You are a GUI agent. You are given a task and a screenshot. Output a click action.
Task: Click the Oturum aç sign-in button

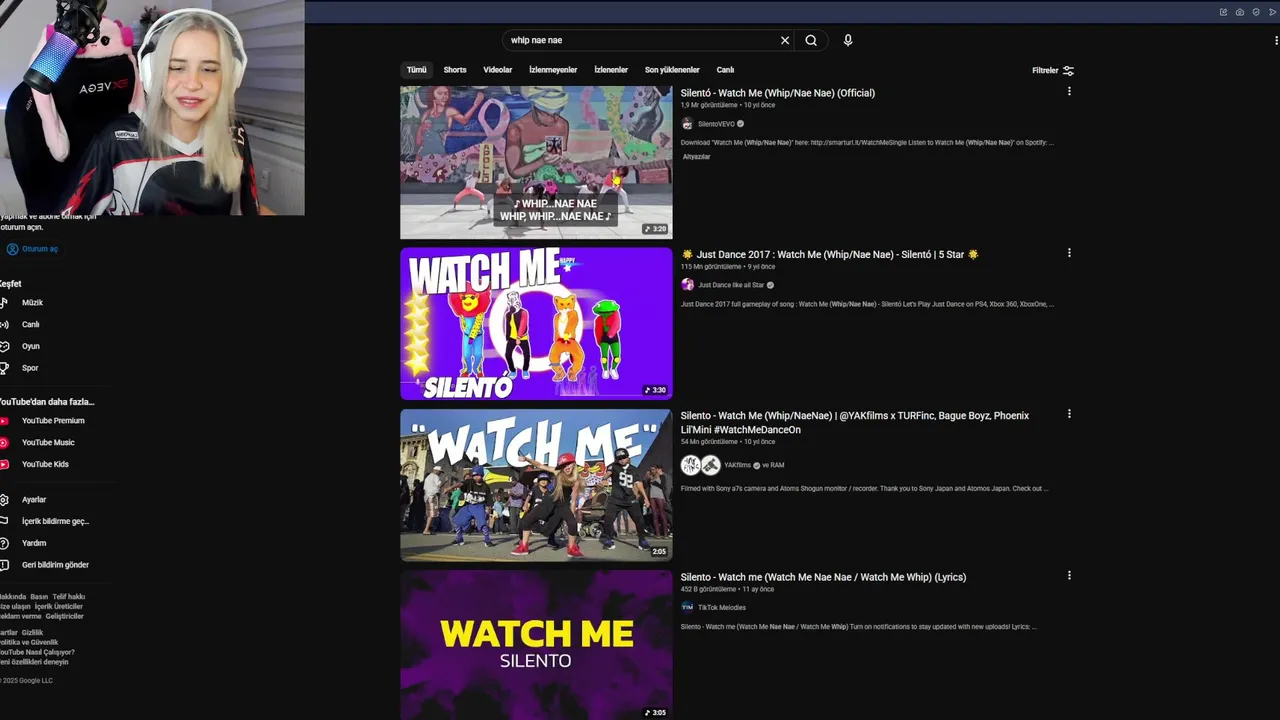tap(32, 249)
